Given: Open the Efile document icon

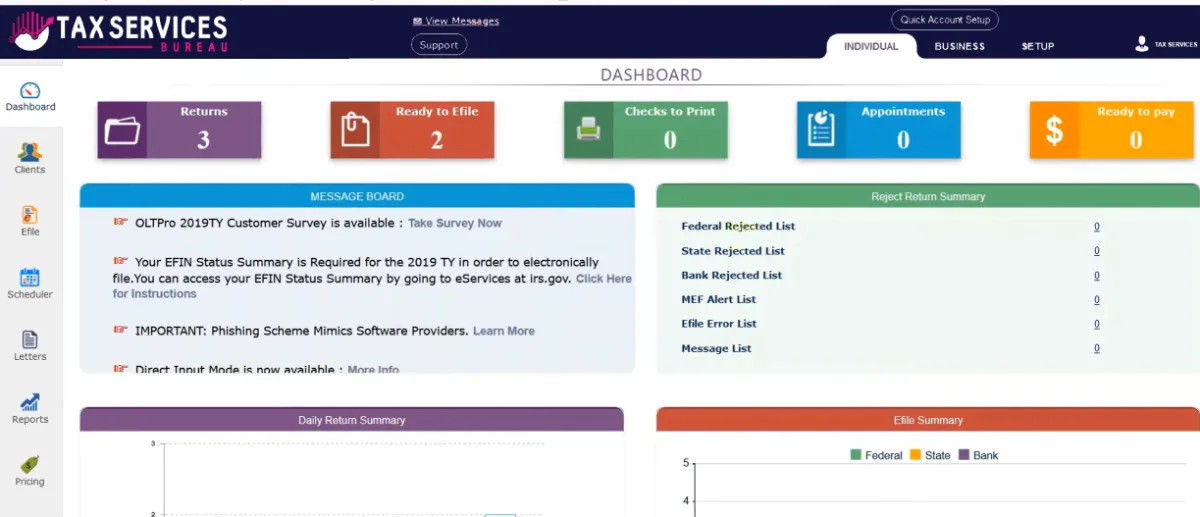Looking at the screenshot, I should [30, 215].
